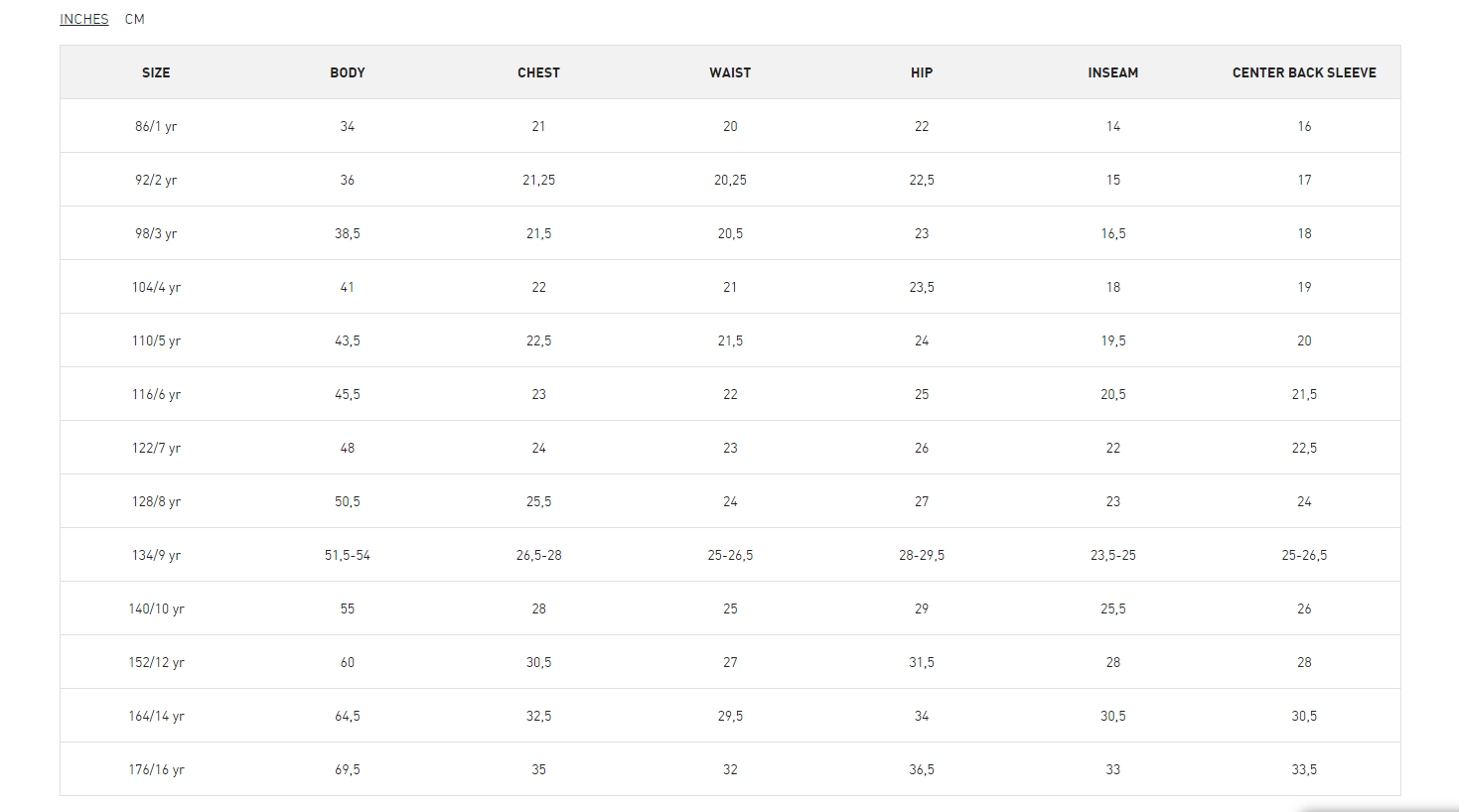Select the 176/16 yr size row
Image resolution: width=1459 pixels, height=812 pixels.
click(730, 769)
